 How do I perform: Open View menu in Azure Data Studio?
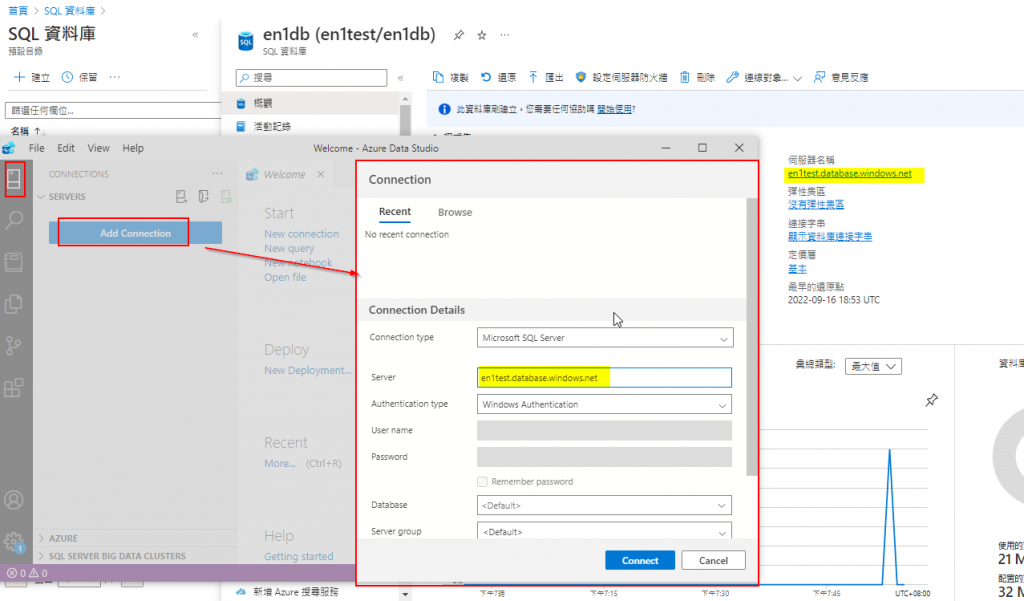click(x=99, y=148)
